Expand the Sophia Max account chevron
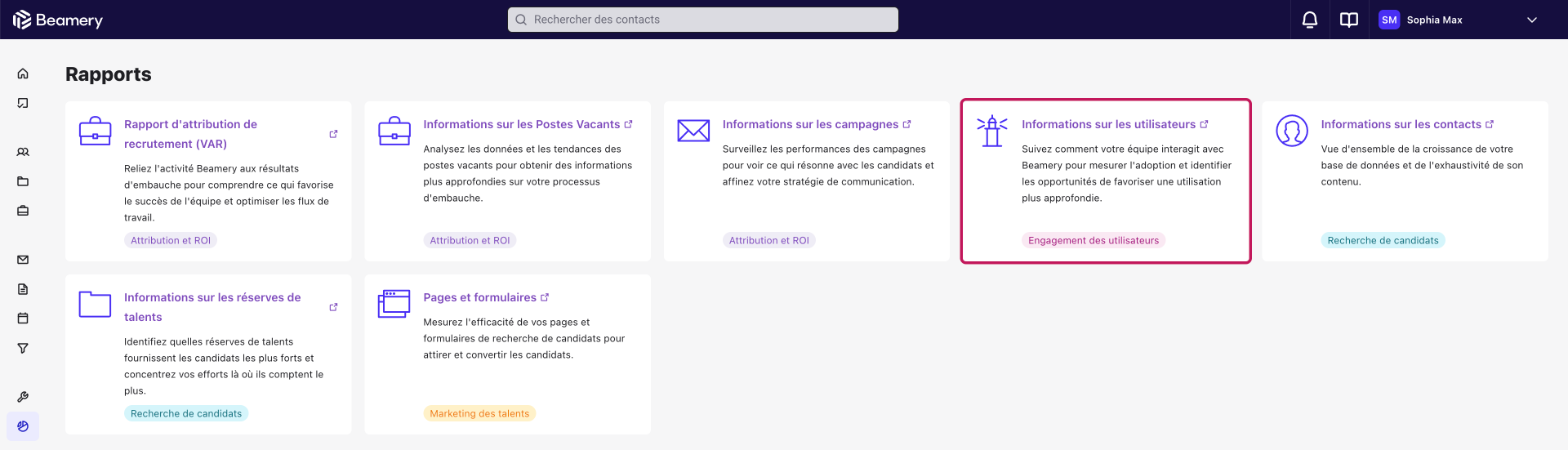 click(x=1531, y=20)
